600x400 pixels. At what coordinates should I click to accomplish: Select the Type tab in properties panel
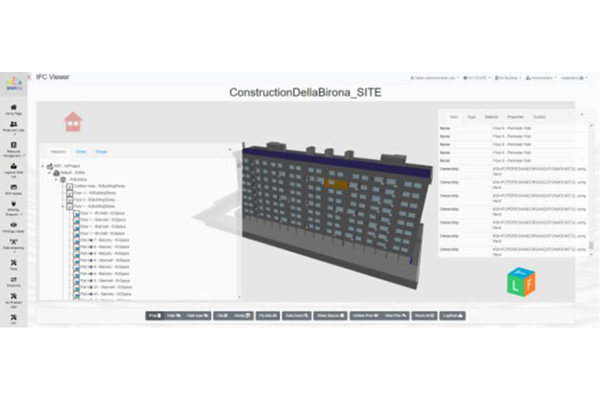[471, 117]
